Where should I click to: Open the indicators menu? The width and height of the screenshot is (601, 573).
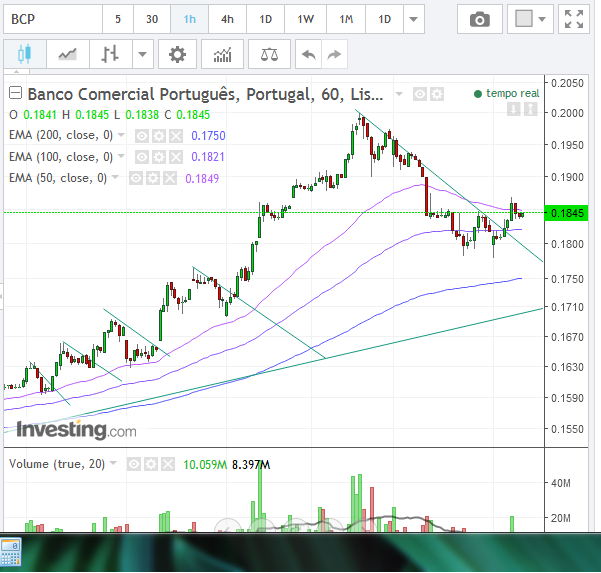(x=222, y=55)
